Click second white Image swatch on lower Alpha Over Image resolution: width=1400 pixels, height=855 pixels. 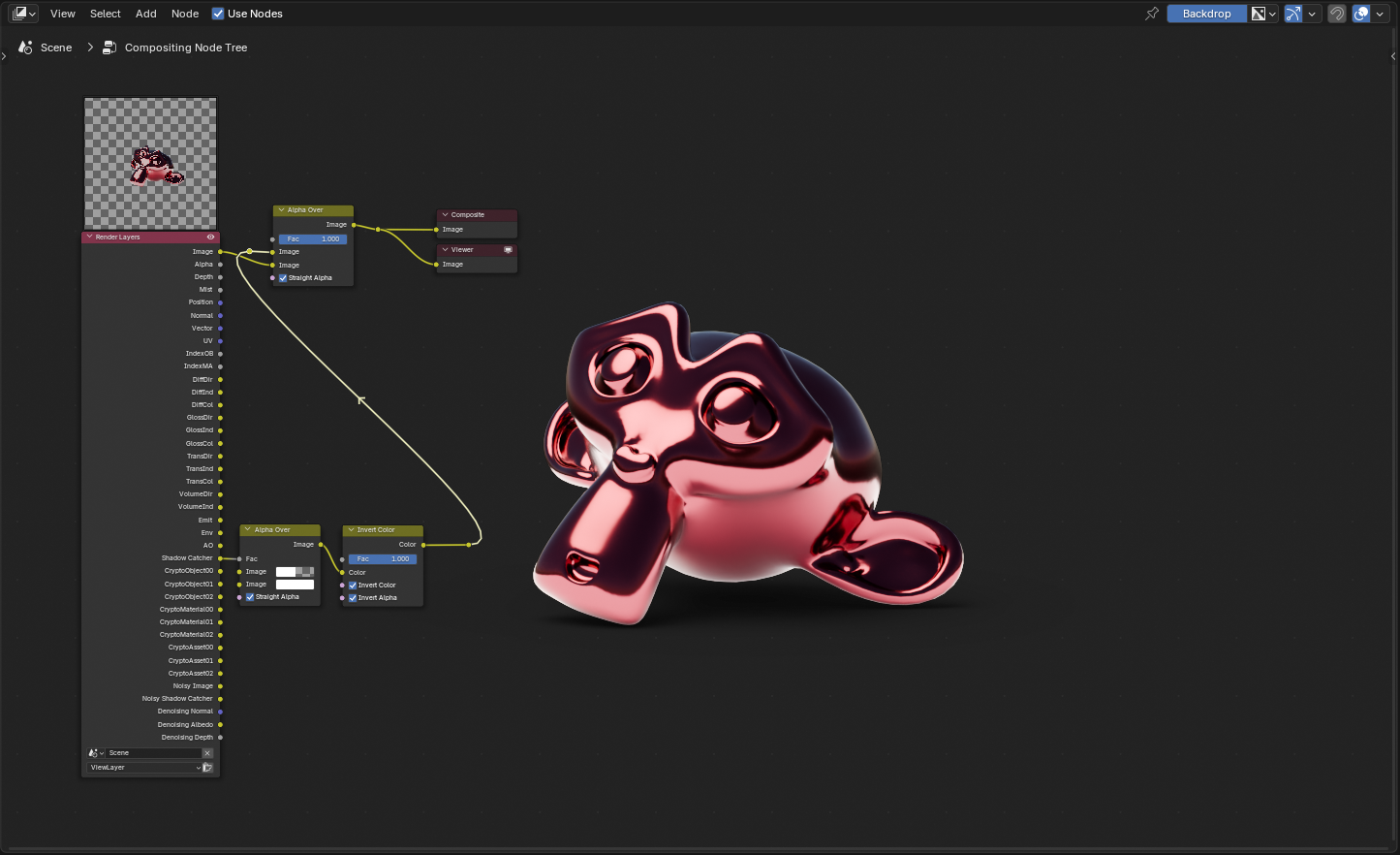[295, 585]
